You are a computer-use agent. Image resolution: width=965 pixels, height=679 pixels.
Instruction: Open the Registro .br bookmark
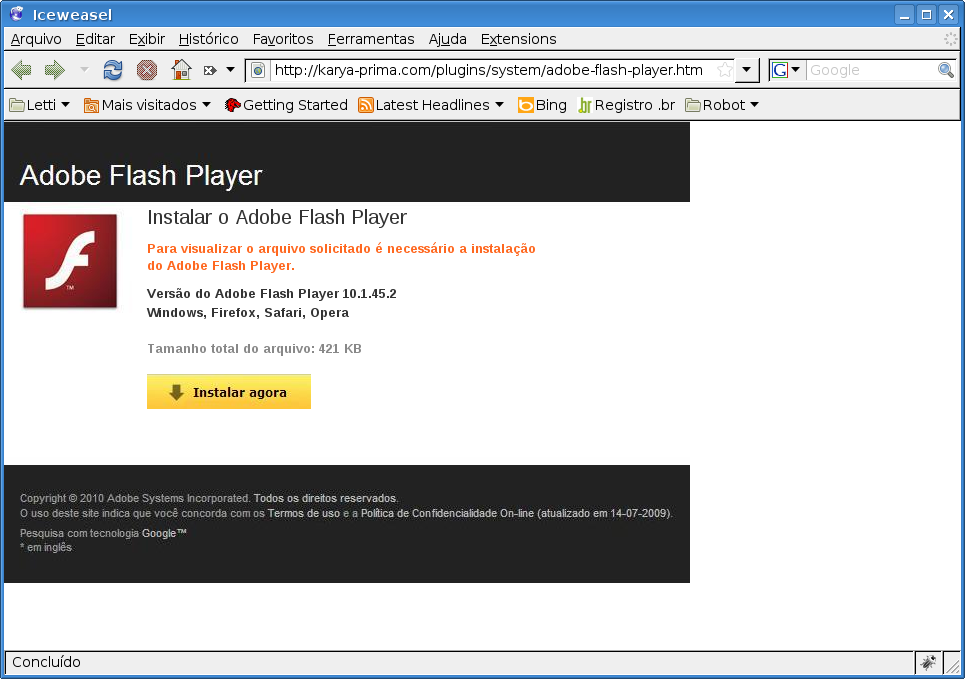click(627, 105)
